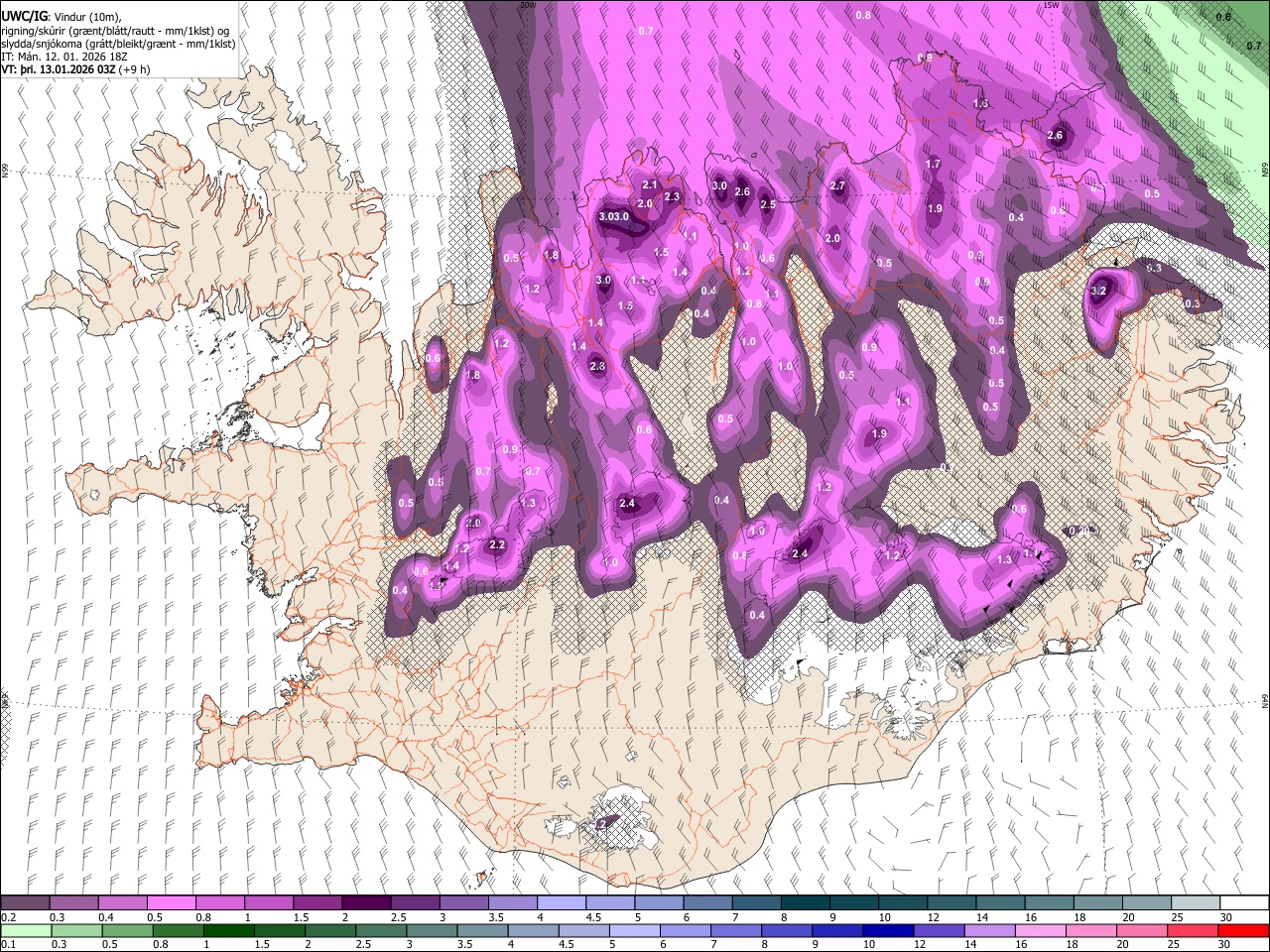Click the 66N latitude label on the right edge
Screen dimensions: 1270x952
[x=1265, y=171]
